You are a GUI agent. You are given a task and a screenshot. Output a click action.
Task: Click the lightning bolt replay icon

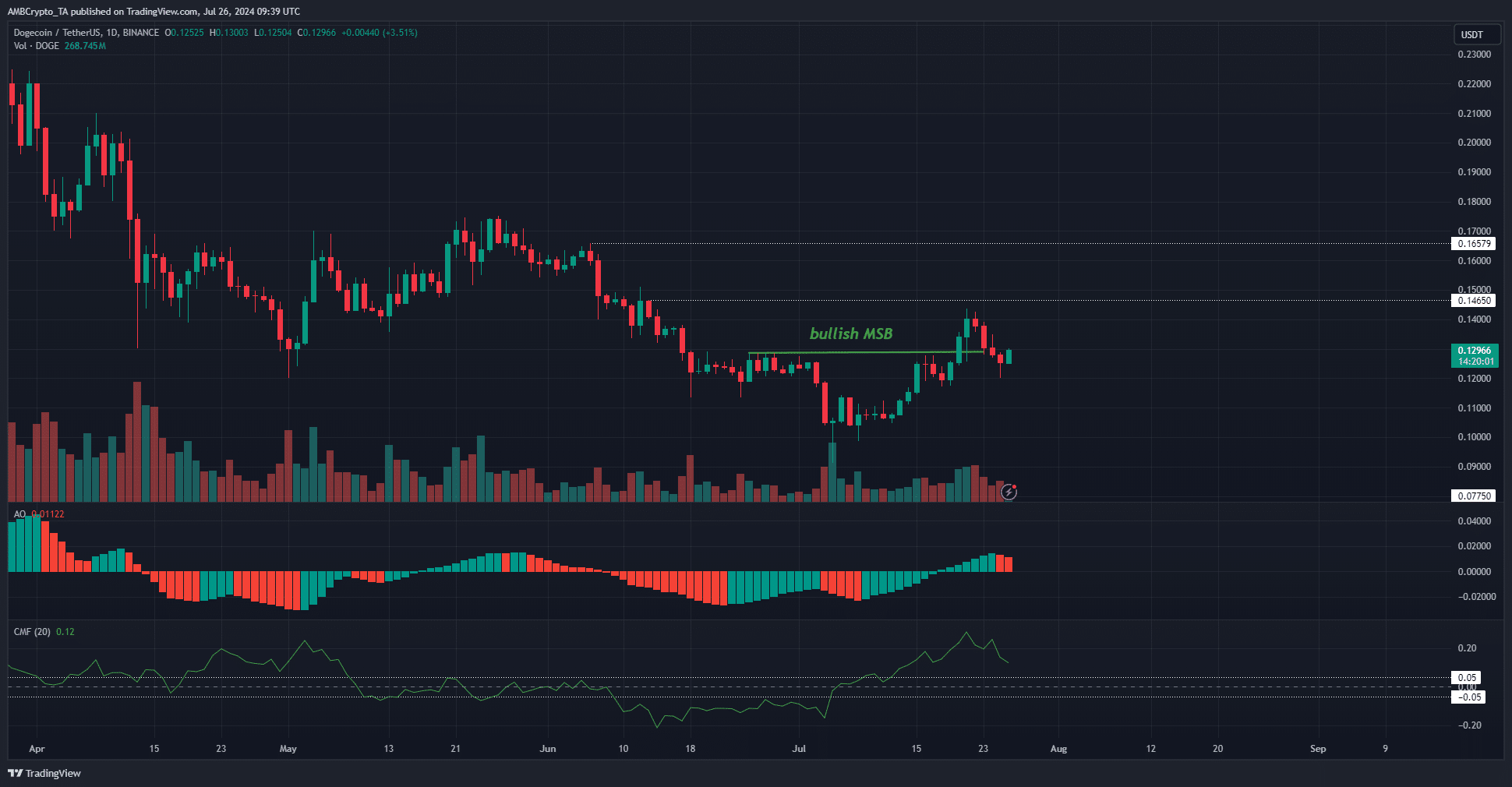1009,492
